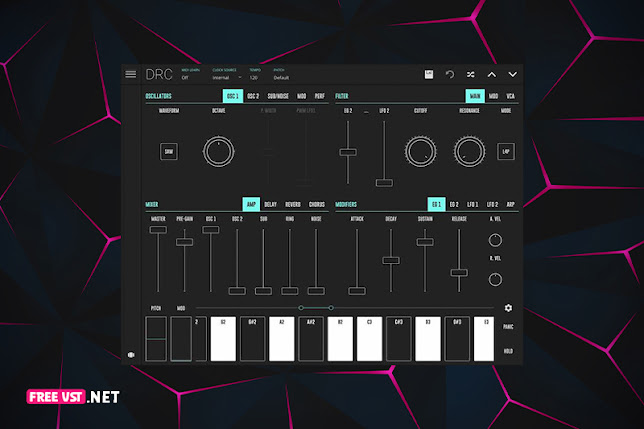This screenshot has width=644, height=429.
Task: Click the Tempo 120 value field
Action: click(254, 78)
